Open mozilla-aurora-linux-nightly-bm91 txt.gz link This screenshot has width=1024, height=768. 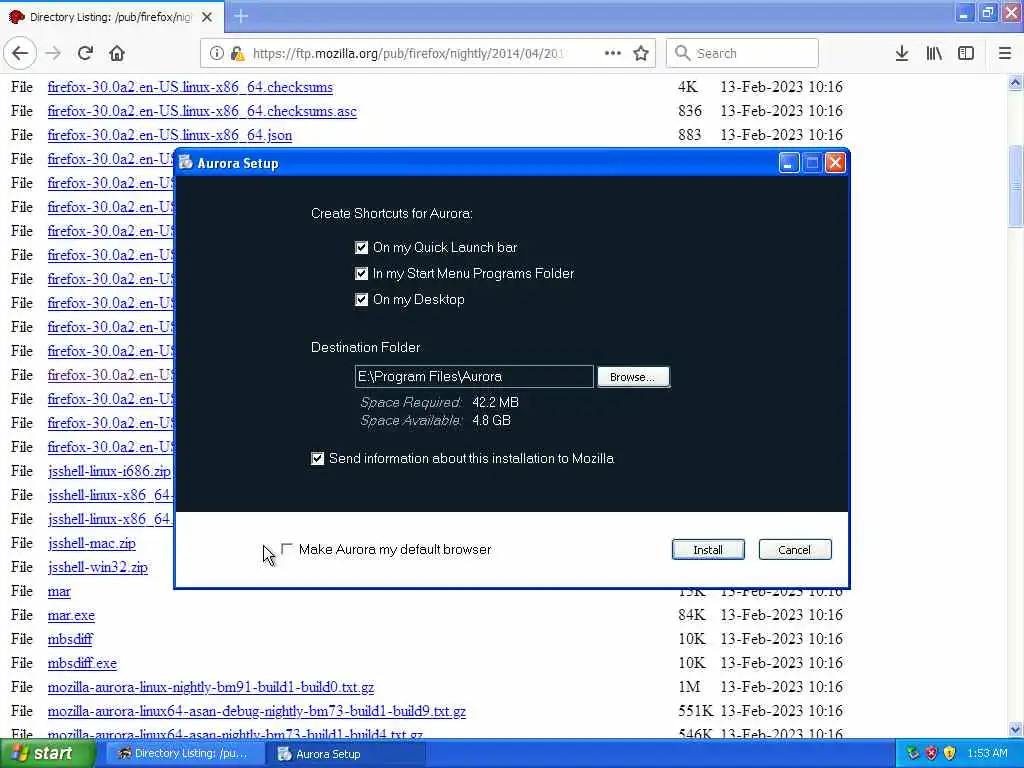(211, 687)
